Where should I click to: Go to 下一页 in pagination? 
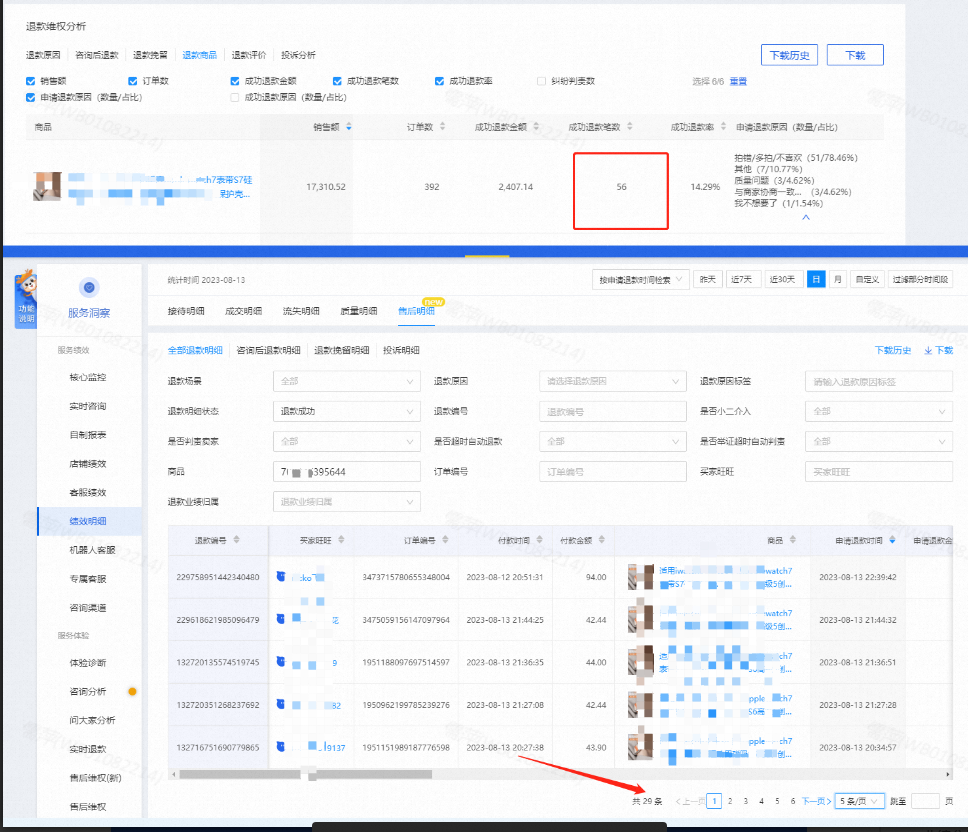816,801
